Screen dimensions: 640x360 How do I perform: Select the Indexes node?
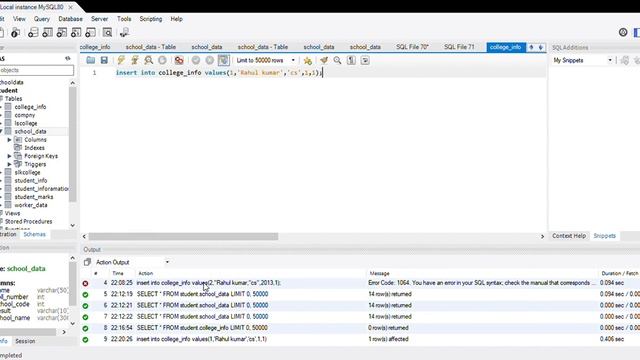click(x=34, y=148)
